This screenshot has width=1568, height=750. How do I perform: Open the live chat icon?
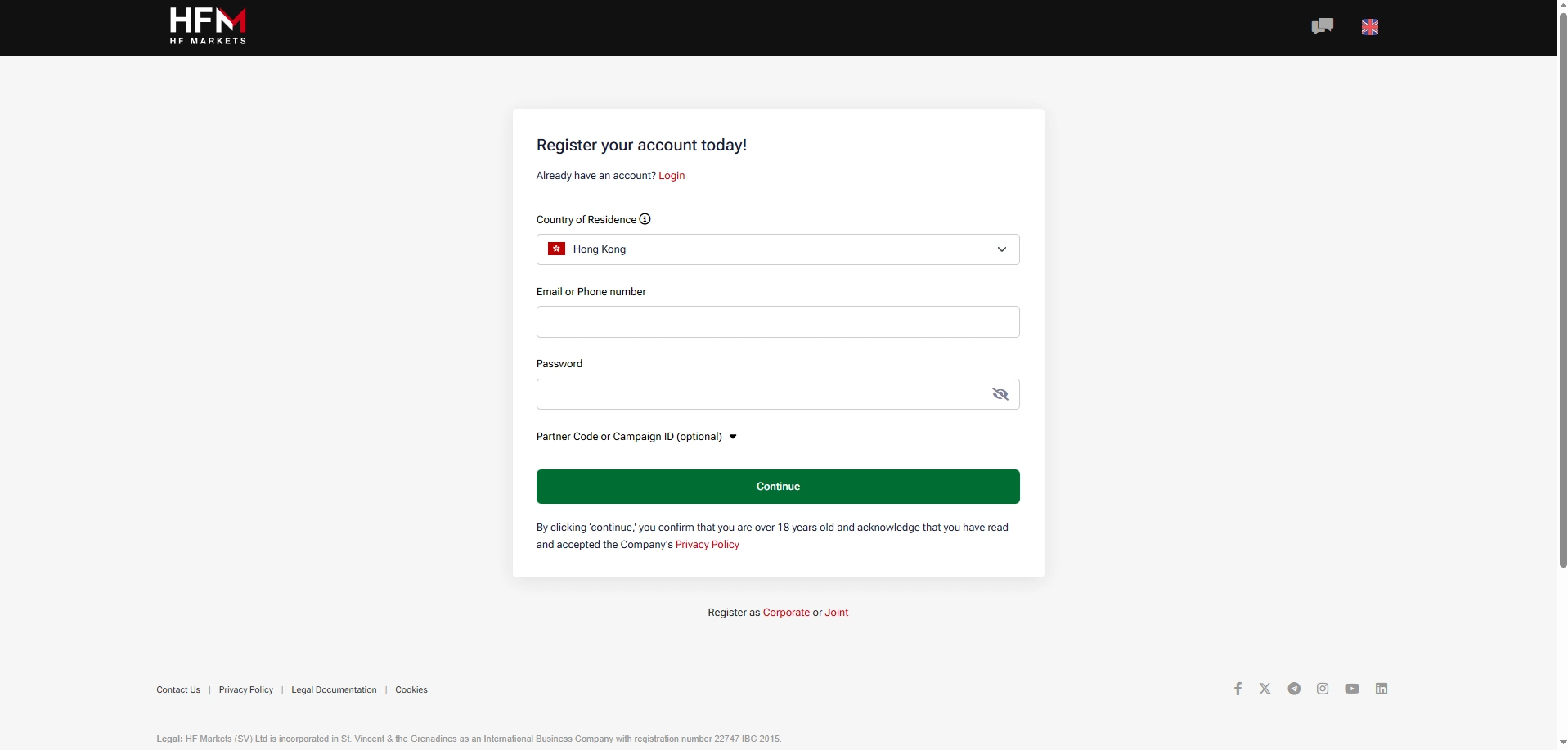click(x=1321, y=25)
